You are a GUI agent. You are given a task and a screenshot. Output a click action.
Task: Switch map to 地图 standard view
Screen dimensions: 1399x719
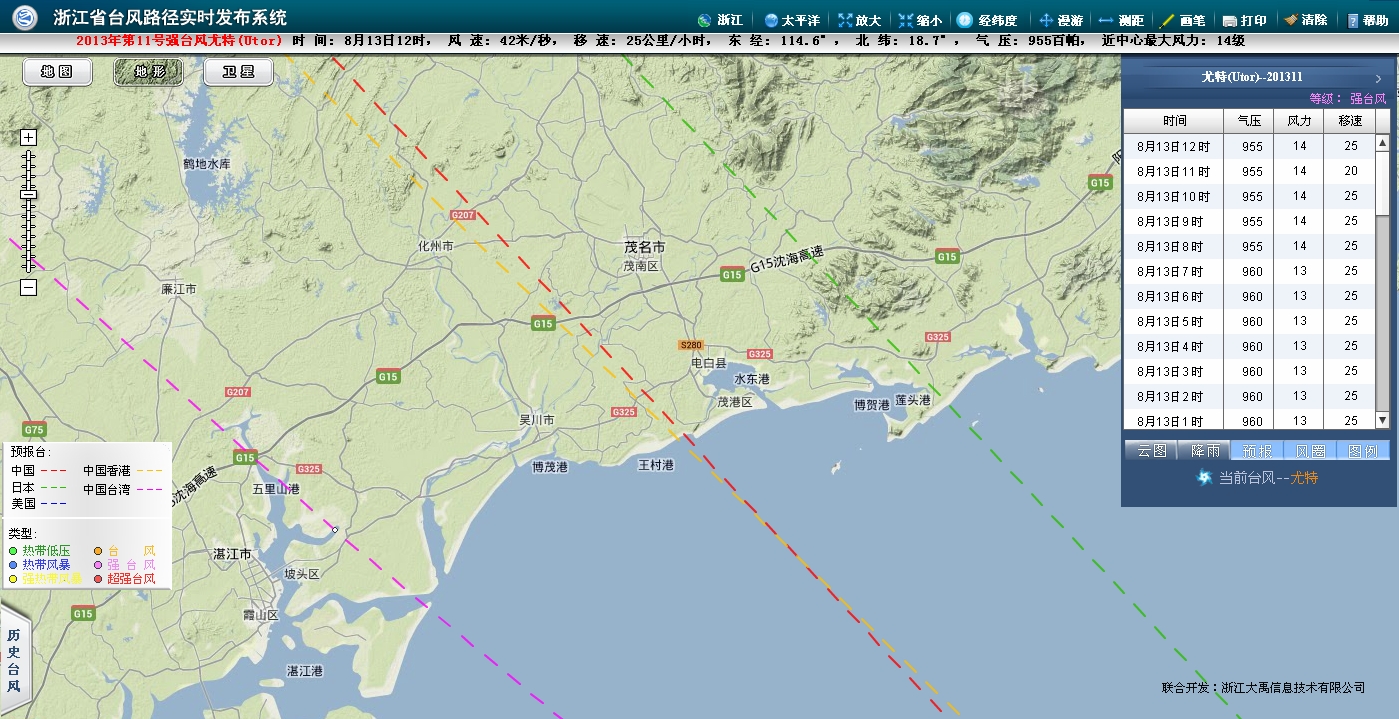click(57, 72)
